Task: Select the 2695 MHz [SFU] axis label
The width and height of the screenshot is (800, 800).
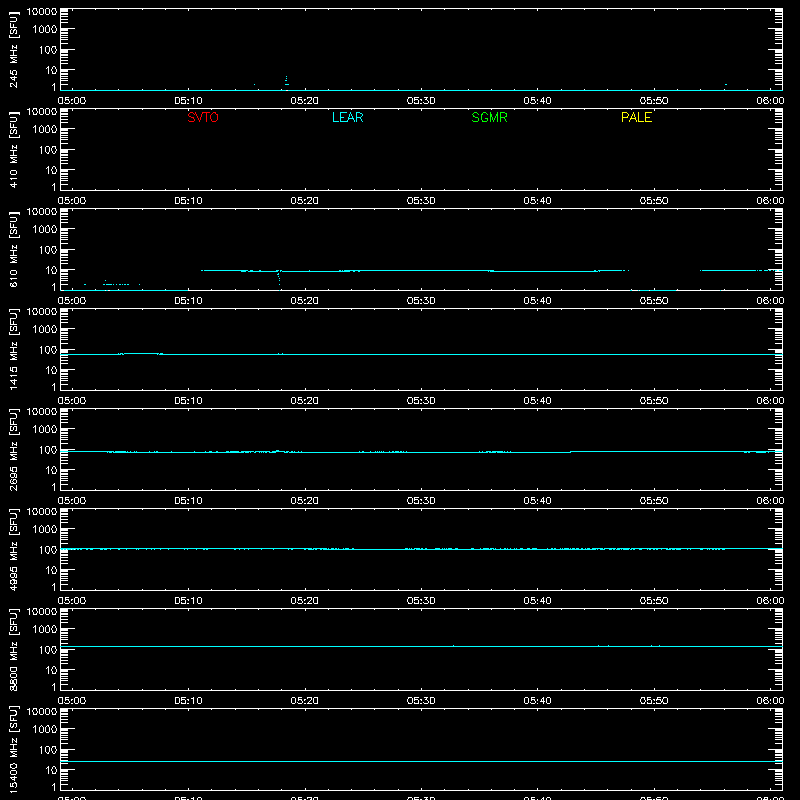Action: [x=13, y=449]
